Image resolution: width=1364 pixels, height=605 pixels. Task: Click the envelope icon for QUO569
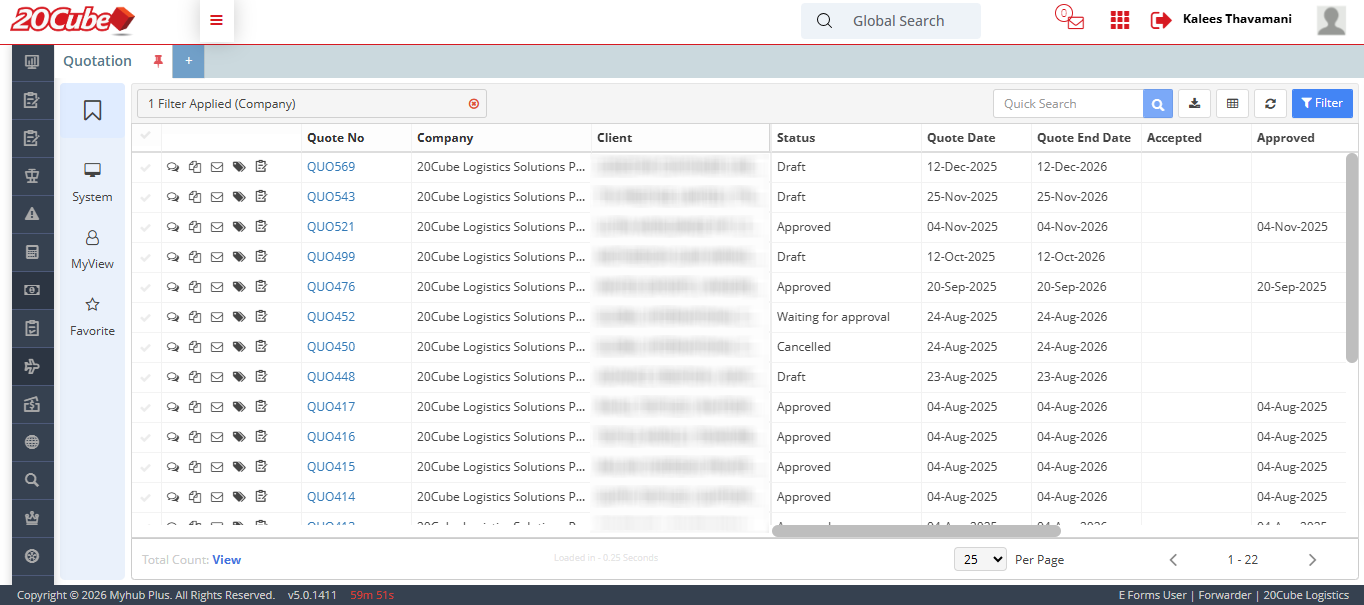(216, 167)
